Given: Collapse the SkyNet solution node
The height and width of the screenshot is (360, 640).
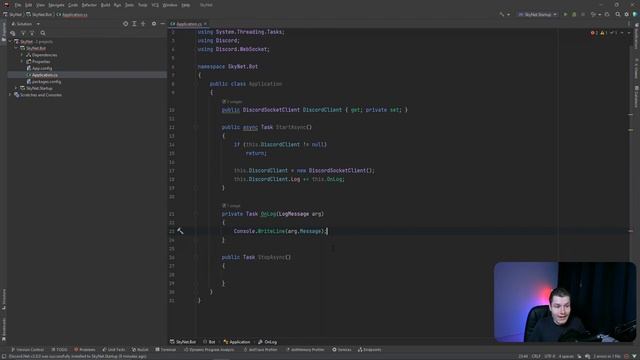Looking at the screenshot, I should point(10,42).
